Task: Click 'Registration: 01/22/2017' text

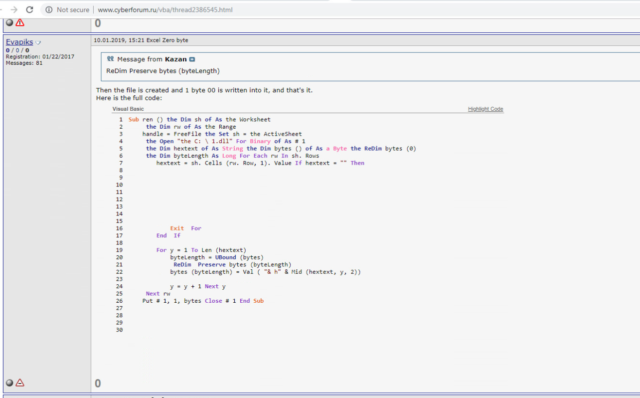Action: tap(40, 57)
